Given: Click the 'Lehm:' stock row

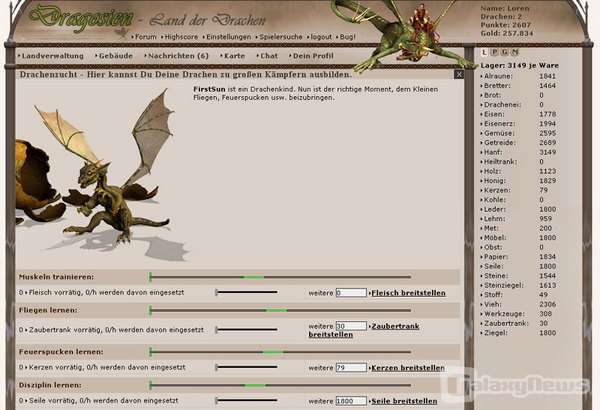Looking at the screenshot, I should (518, 219).
